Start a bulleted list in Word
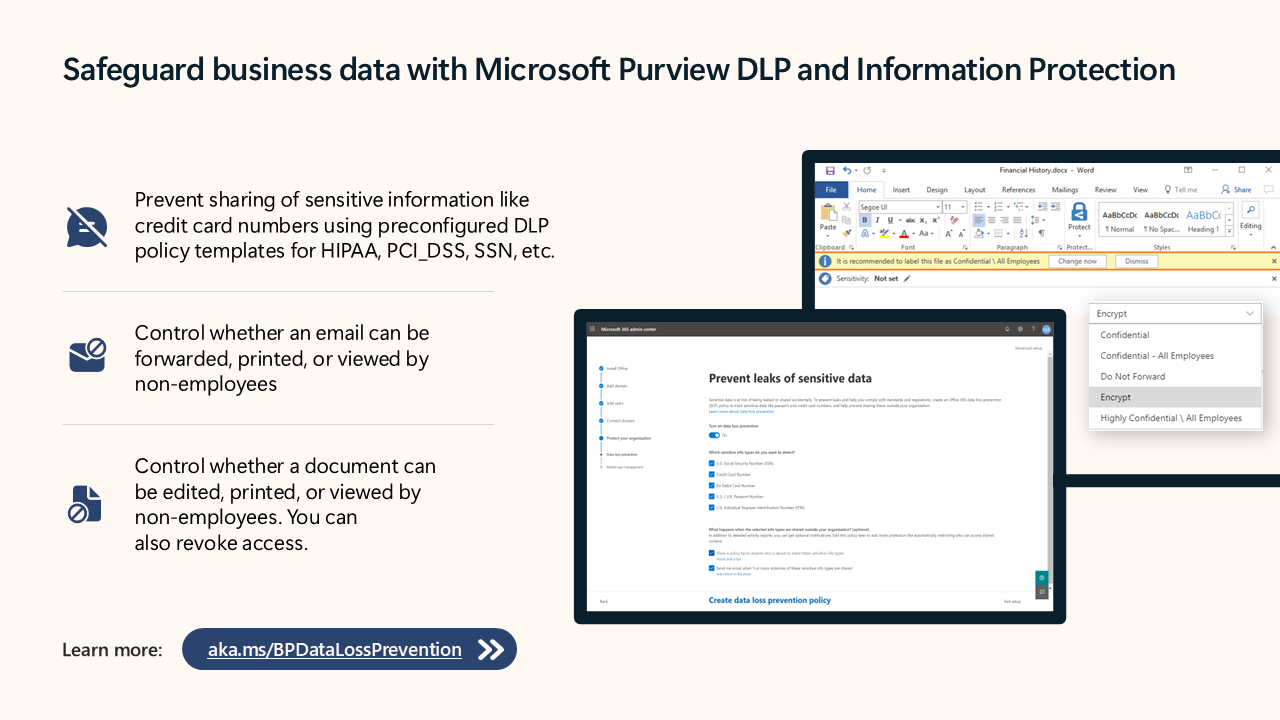Screen dimensions: 1280x720 click(979, 207)
